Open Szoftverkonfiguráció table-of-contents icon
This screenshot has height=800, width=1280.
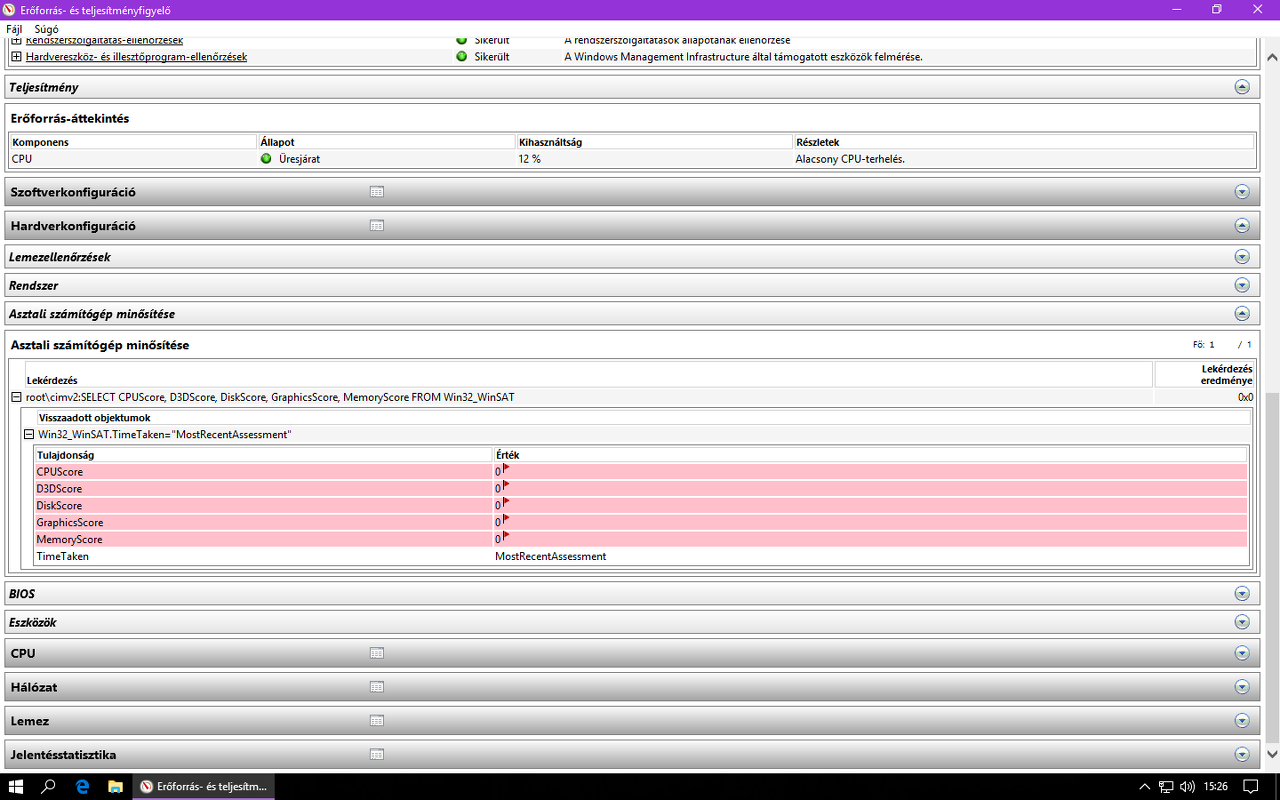(377, 192)
